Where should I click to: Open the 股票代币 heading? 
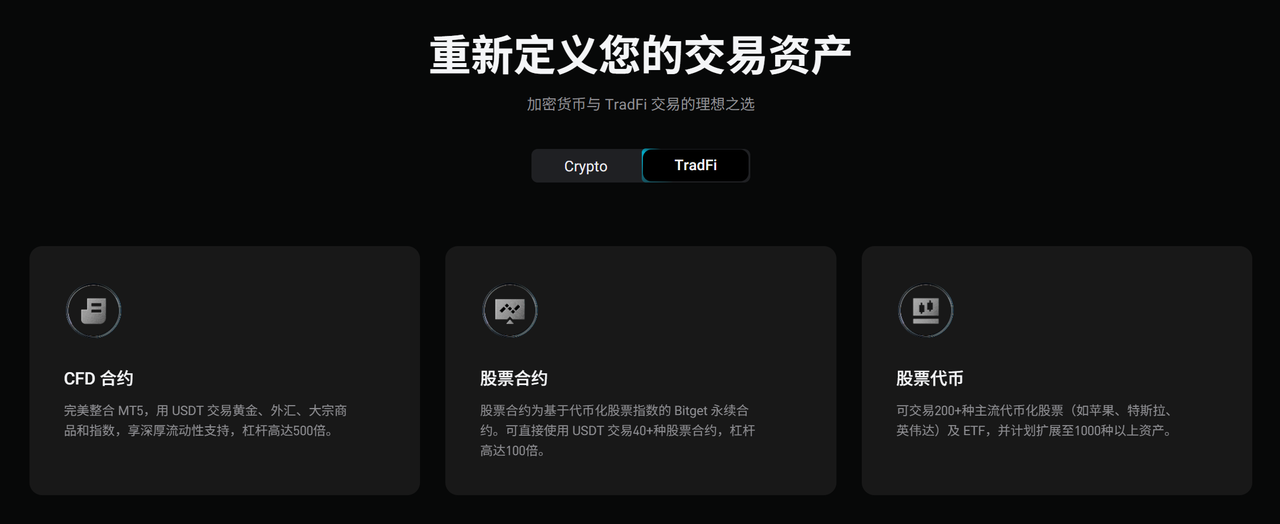click(x=930, y=378)
